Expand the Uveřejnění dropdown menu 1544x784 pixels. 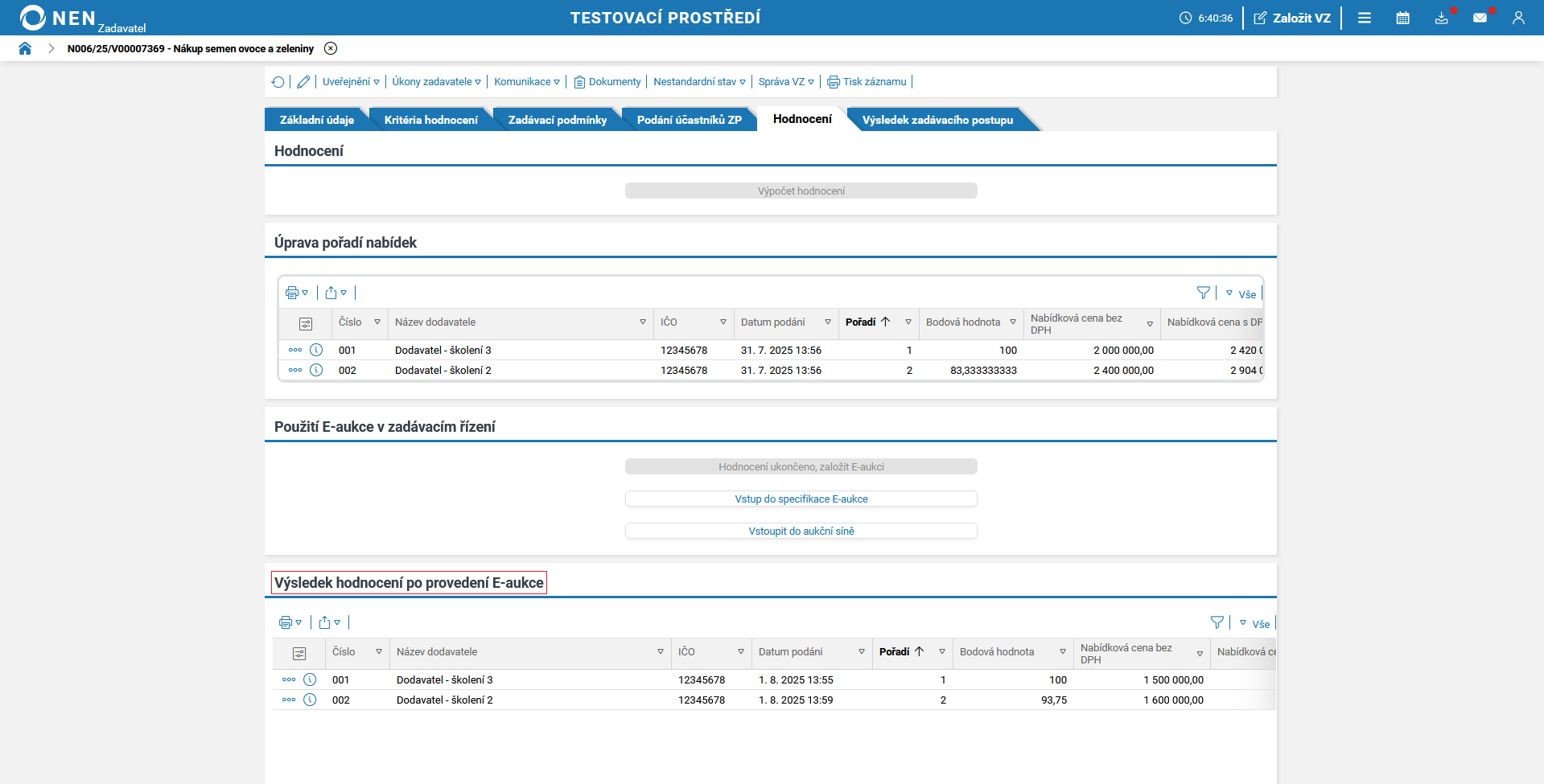(x=351, y=82)
